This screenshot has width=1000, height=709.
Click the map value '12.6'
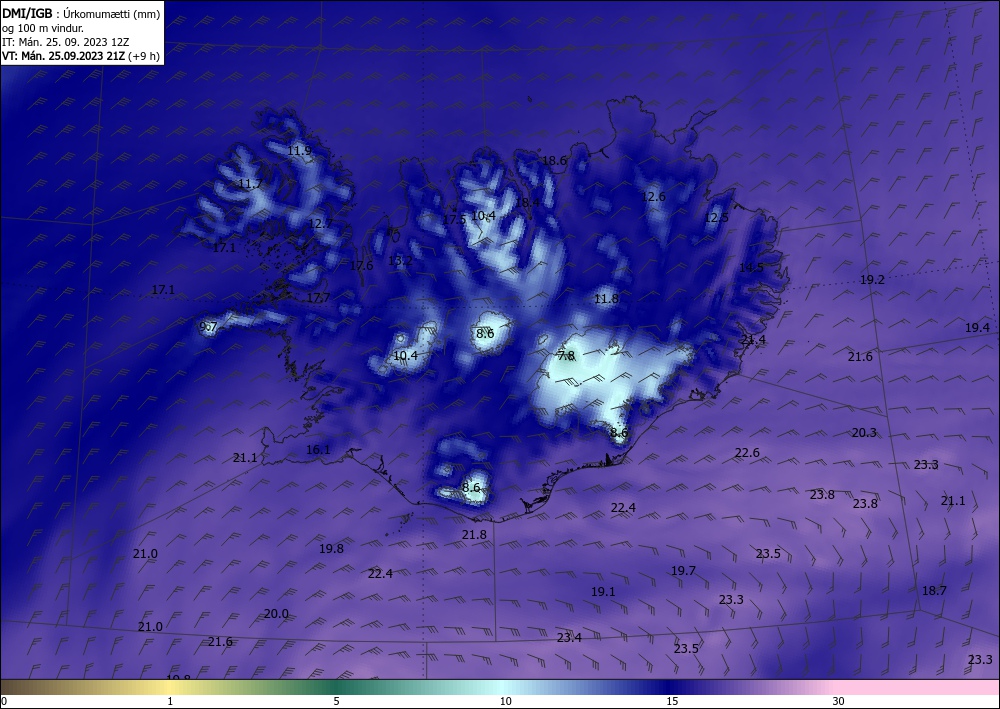point(653,196)
